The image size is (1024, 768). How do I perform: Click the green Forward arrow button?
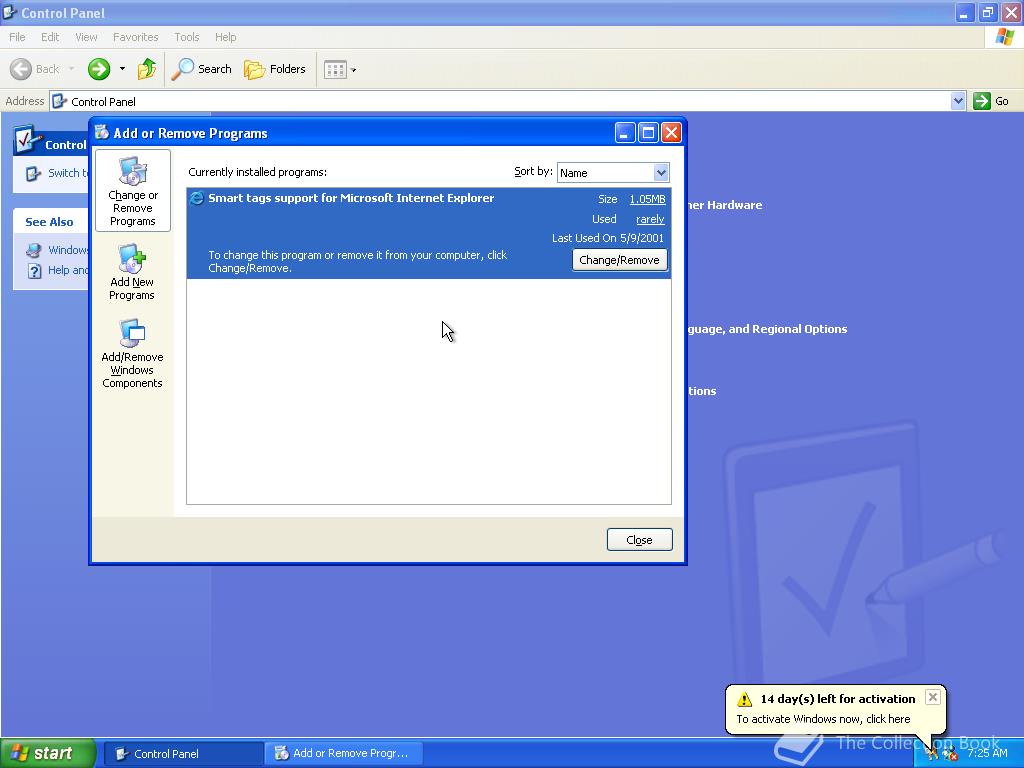click(x=99, y=69)
